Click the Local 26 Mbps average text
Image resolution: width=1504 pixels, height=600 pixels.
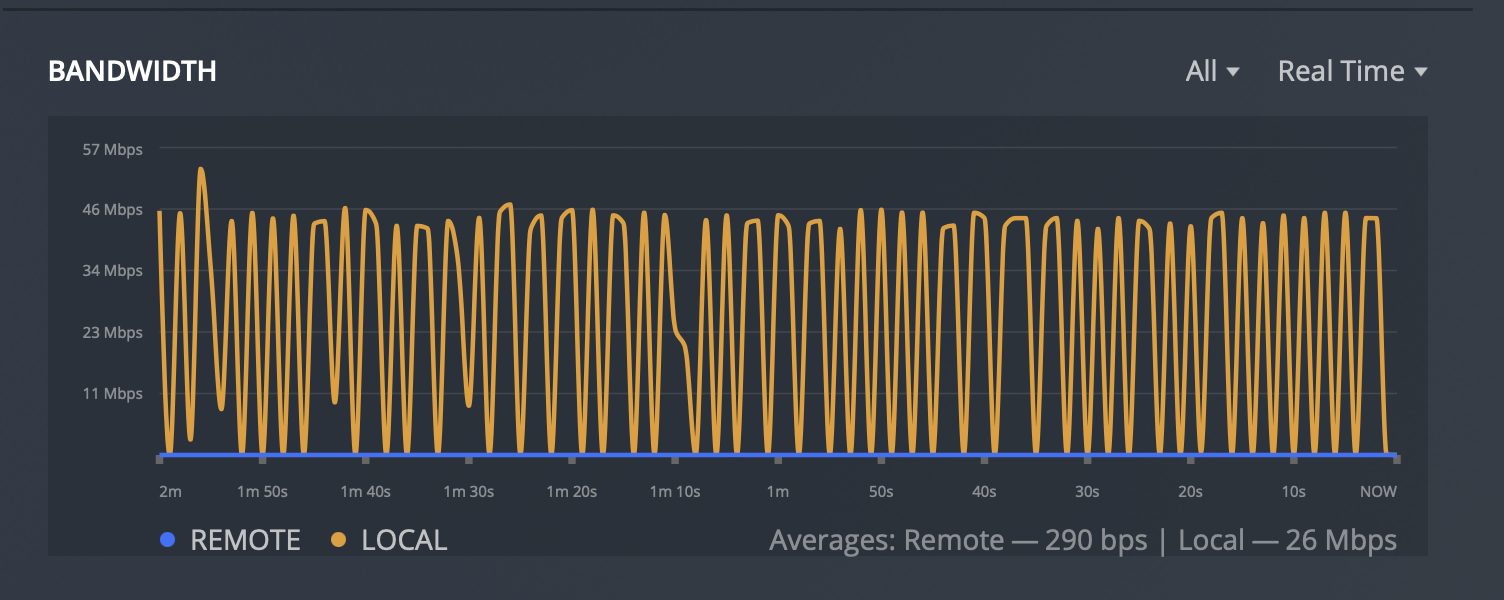1288,541
